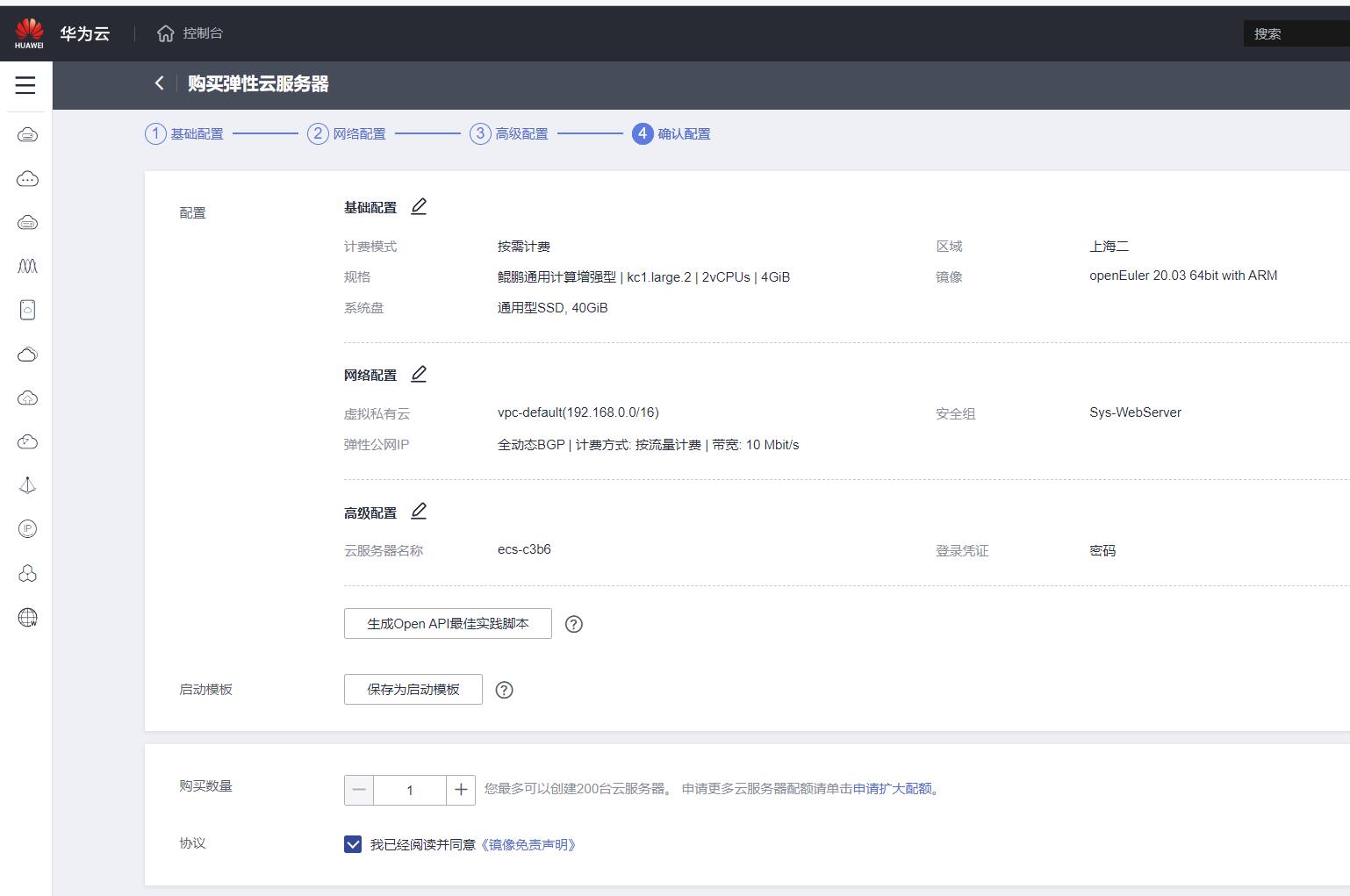
Task: Open the 控制台 link in header
Action: pos(203,33)
